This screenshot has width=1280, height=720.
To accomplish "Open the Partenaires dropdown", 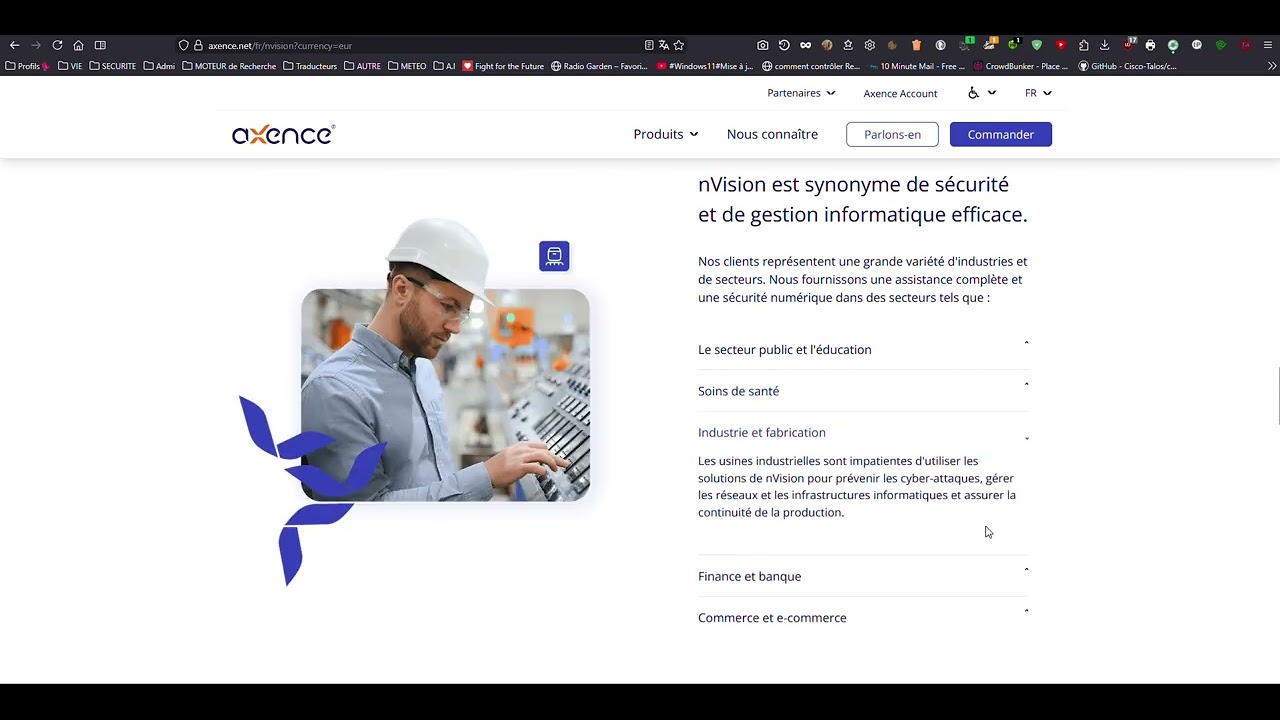I will coord(801,93).
